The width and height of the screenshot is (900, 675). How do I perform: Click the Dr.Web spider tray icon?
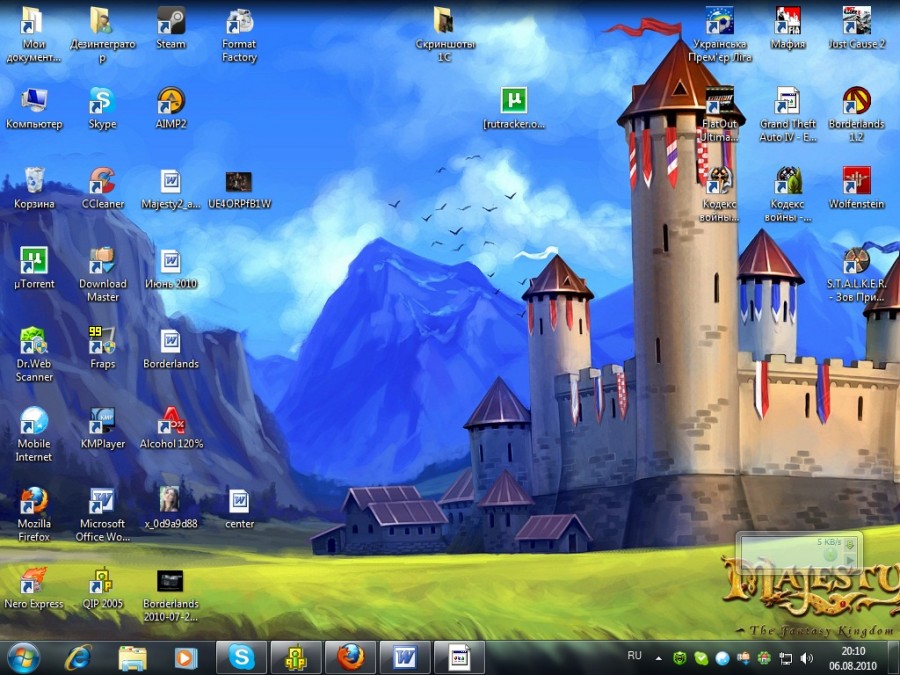(680, 658)
